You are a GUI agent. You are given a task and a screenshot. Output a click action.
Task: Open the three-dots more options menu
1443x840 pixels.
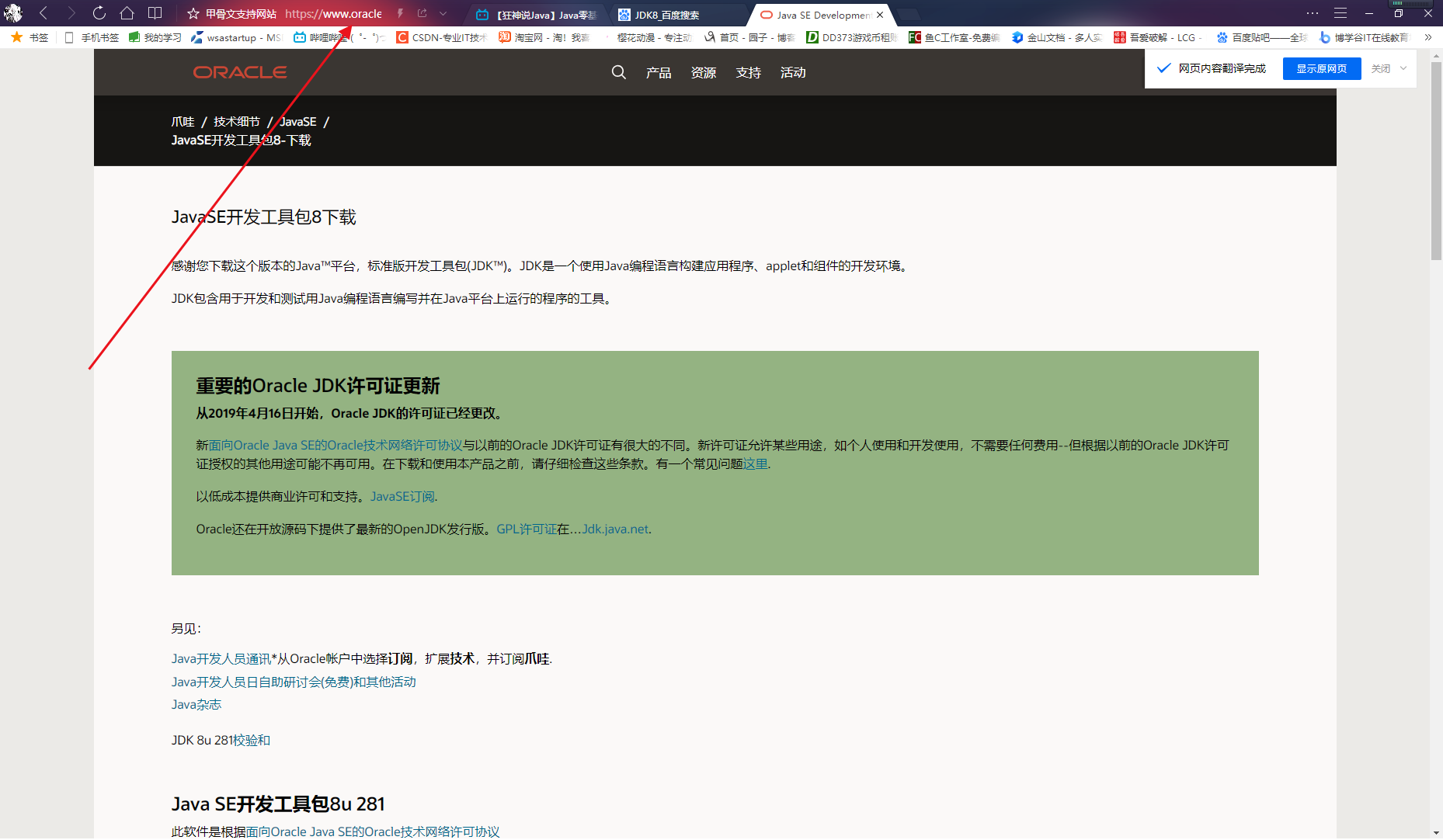[x=1313, y=13]
